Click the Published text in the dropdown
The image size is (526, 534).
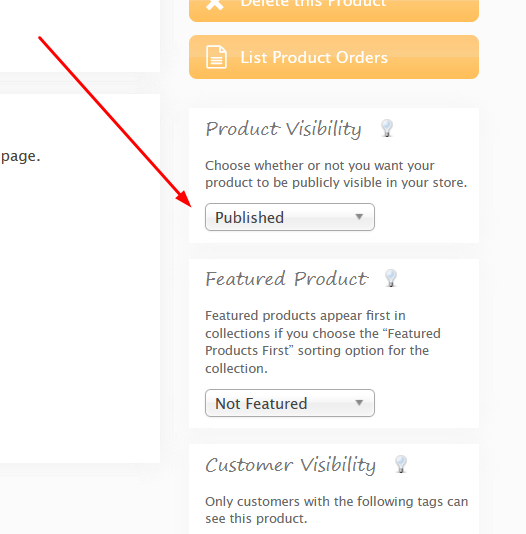250,218
